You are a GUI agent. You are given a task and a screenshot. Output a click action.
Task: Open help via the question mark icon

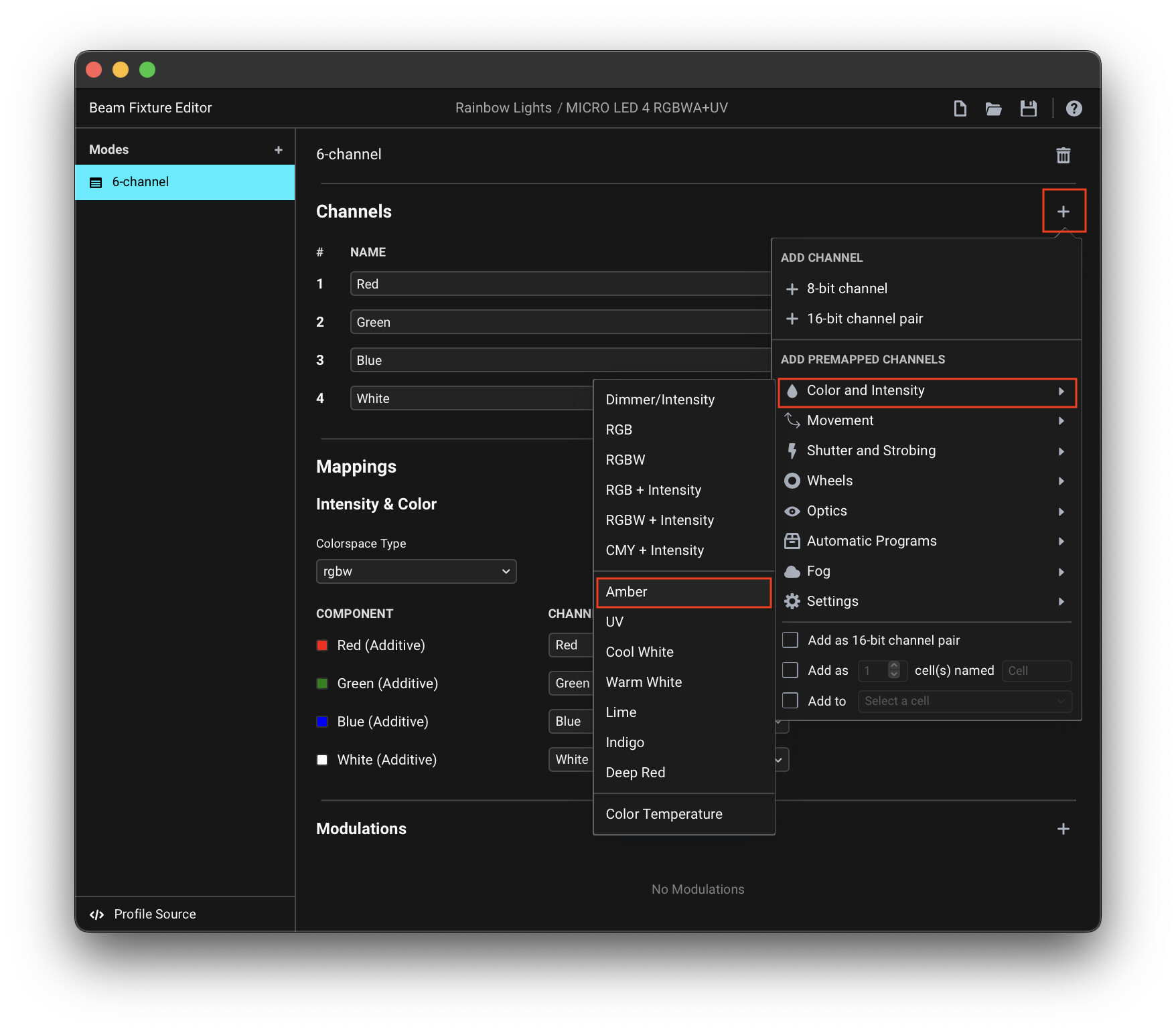click(1074, 108)
